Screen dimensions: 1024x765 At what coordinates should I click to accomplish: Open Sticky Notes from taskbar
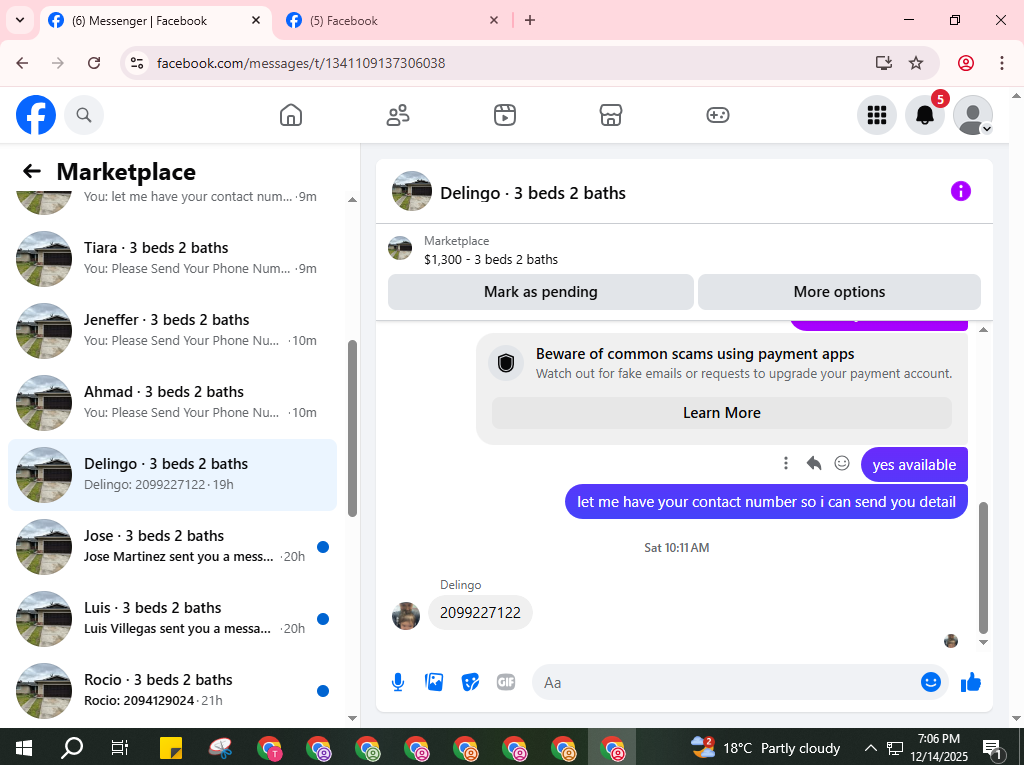pos(171,747)
